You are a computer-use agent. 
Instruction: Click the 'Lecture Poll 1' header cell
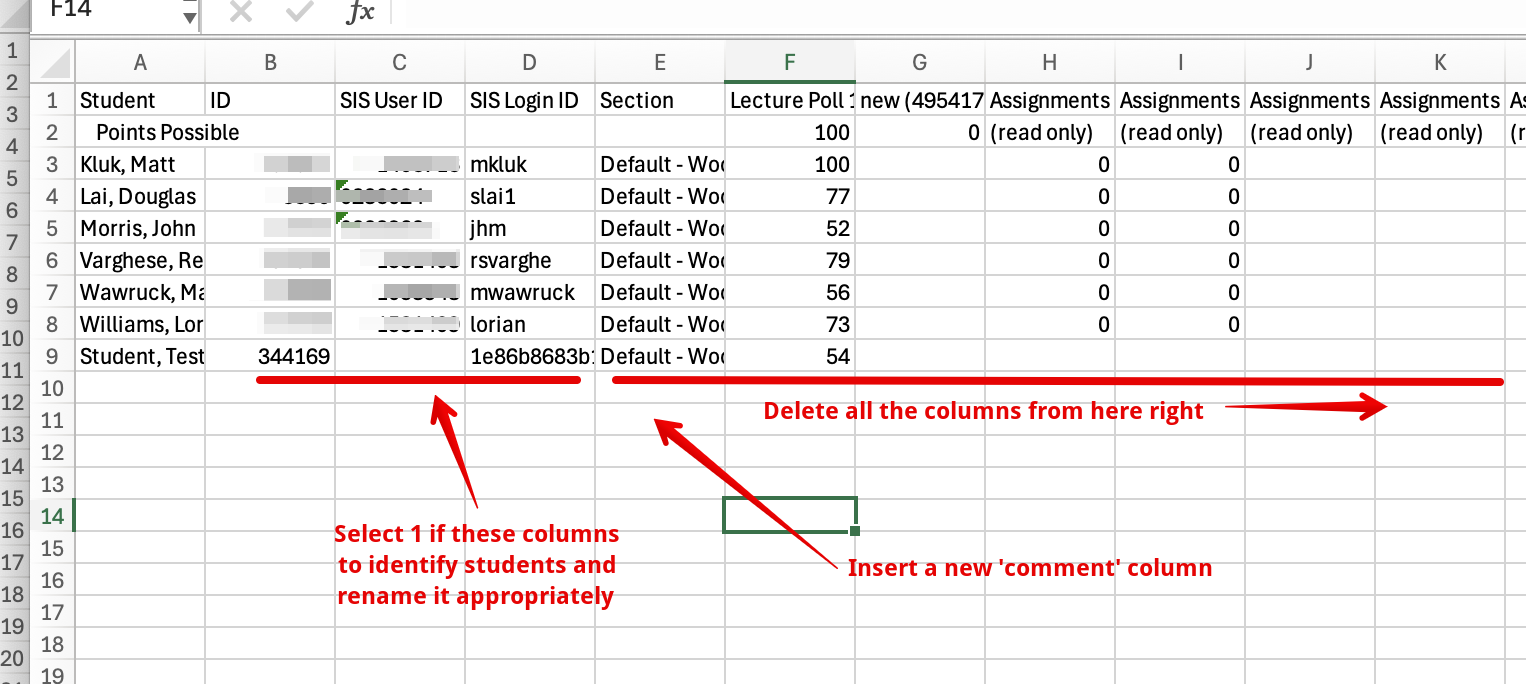coord(789,100)
